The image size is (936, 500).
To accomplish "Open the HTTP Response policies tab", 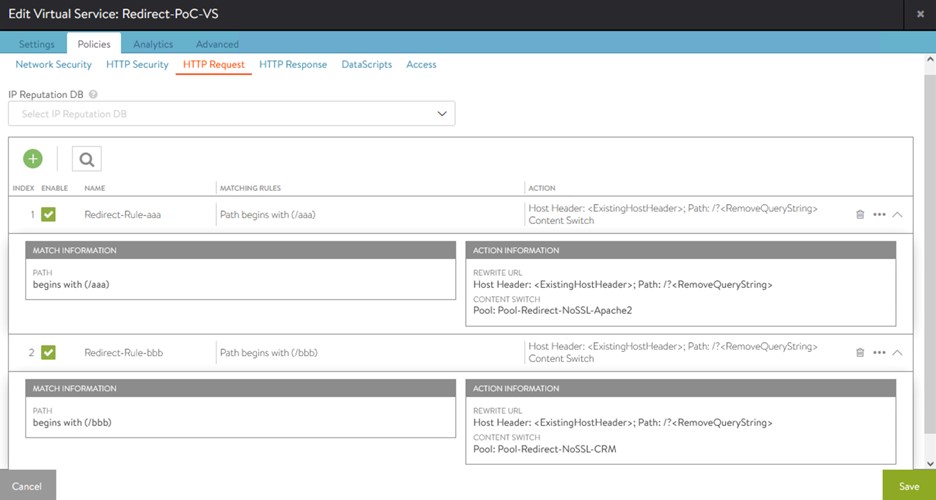I will 293,65.
